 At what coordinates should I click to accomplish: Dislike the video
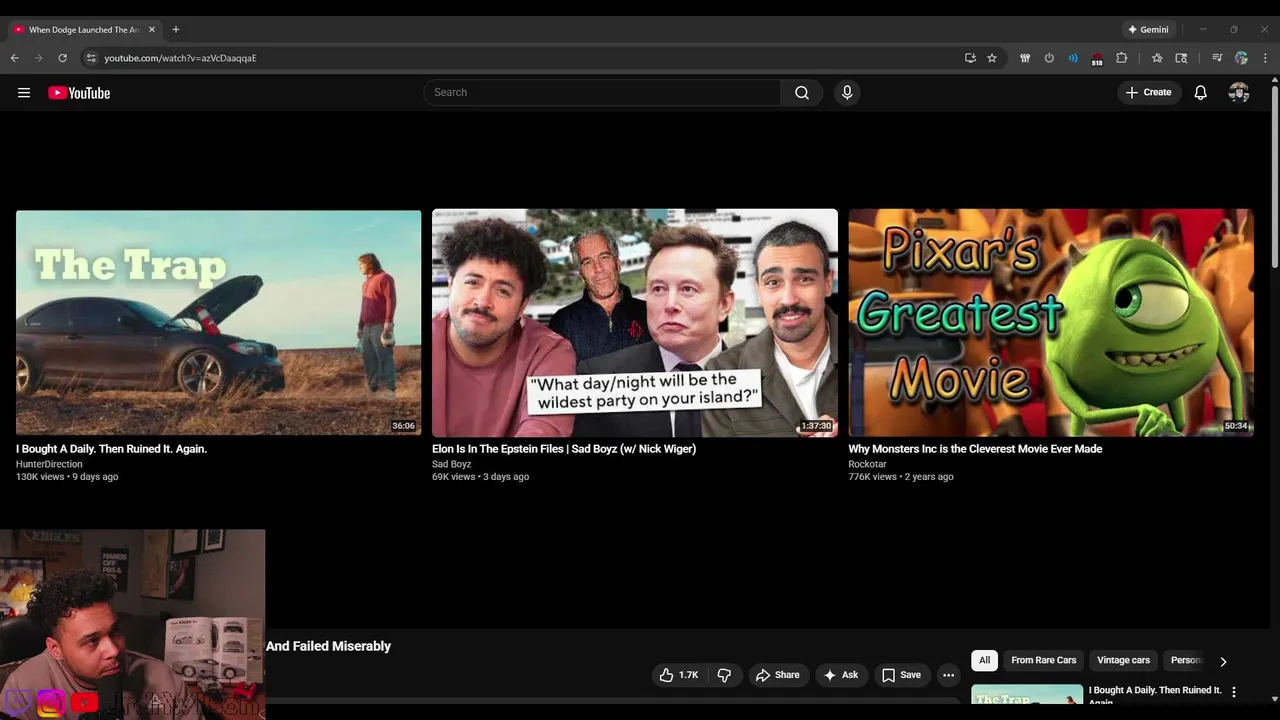(724, 675)
